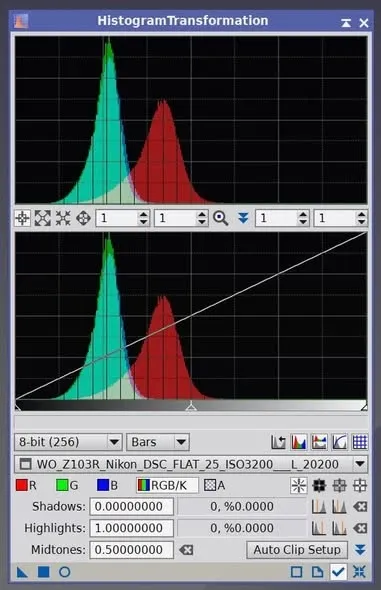This screenshot has width=381, height=590.
Task: Click first auto clip icon in Highlights row
Action: (319, 528)
